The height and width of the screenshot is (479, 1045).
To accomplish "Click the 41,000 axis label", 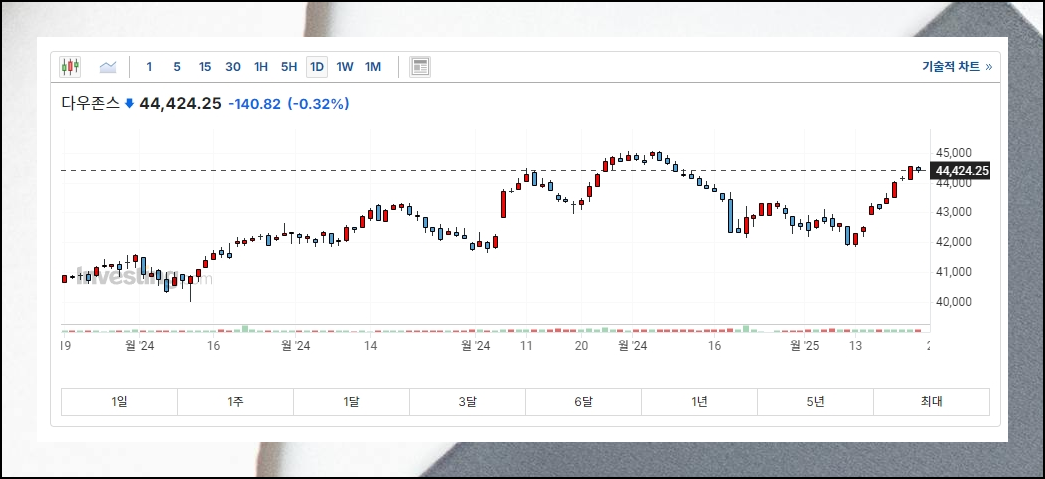I will click(953, 272).
